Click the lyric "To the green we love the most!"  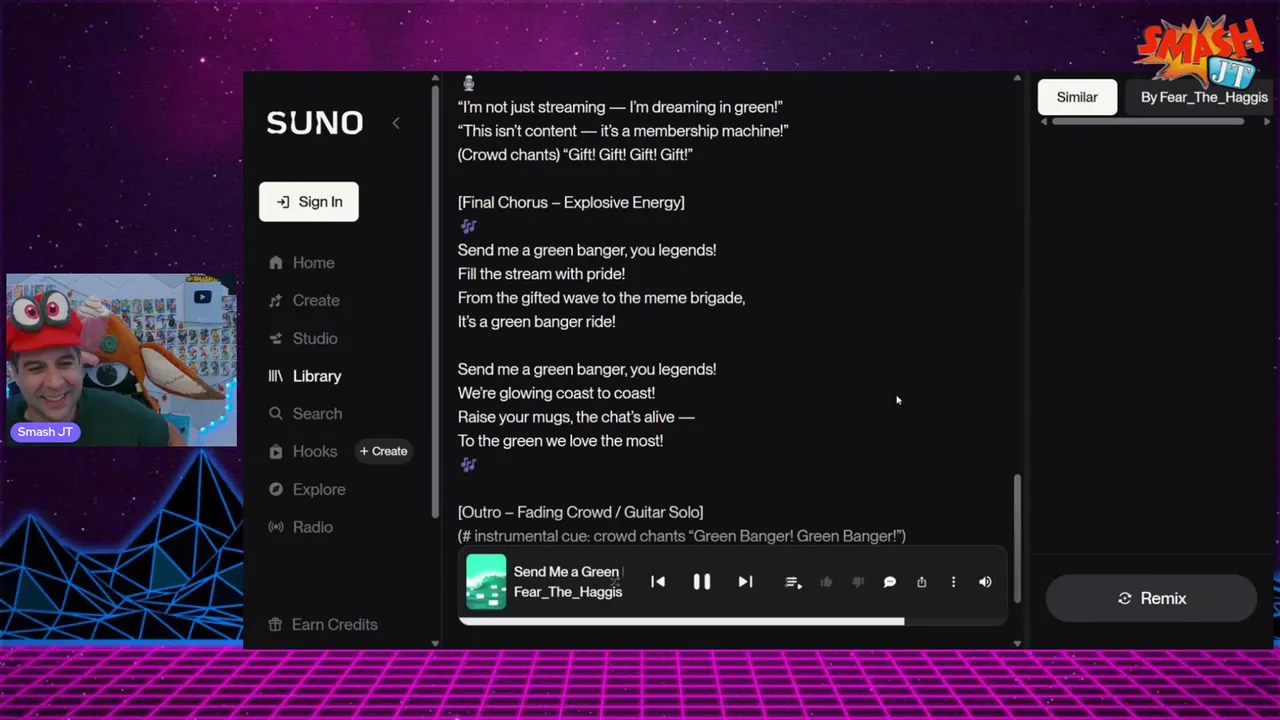tap(560, 441)
